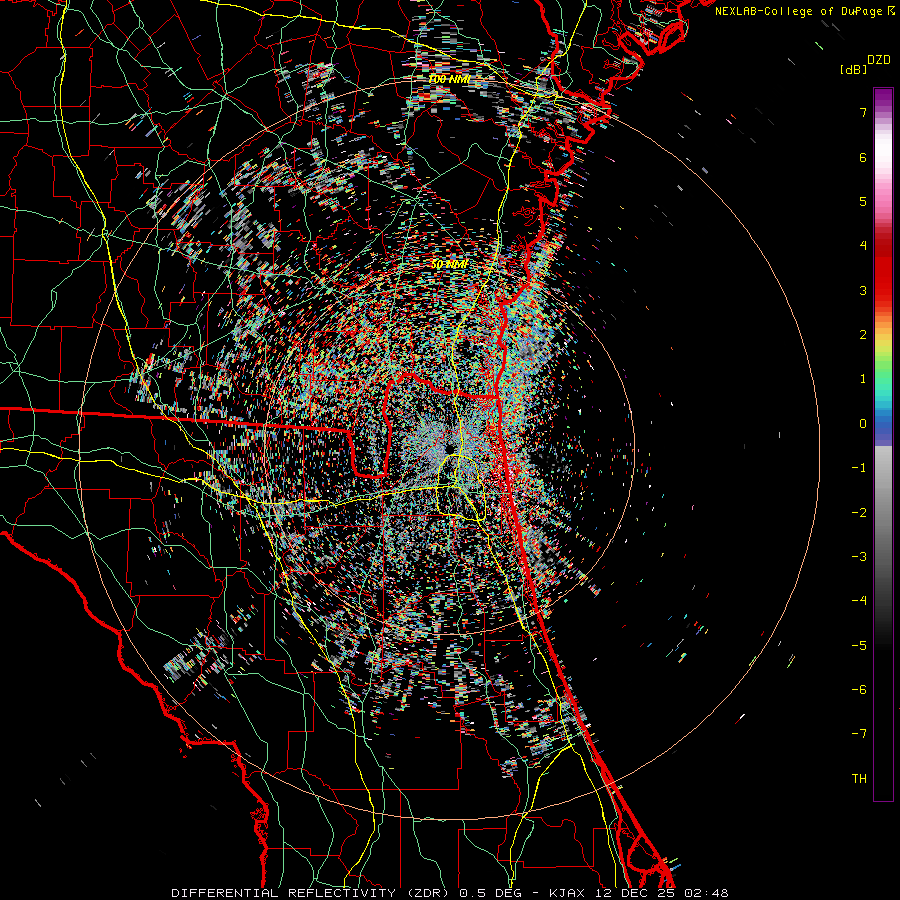Click the 50 NMI range ring label
The width and height of the screenshot is (900, 900).
[x=449, y=265]
